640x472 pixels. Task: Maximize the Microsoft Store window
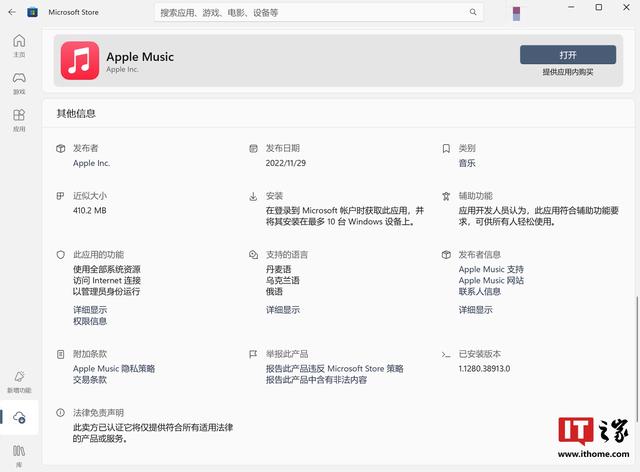pyautogui.click(x=599, y=7)
